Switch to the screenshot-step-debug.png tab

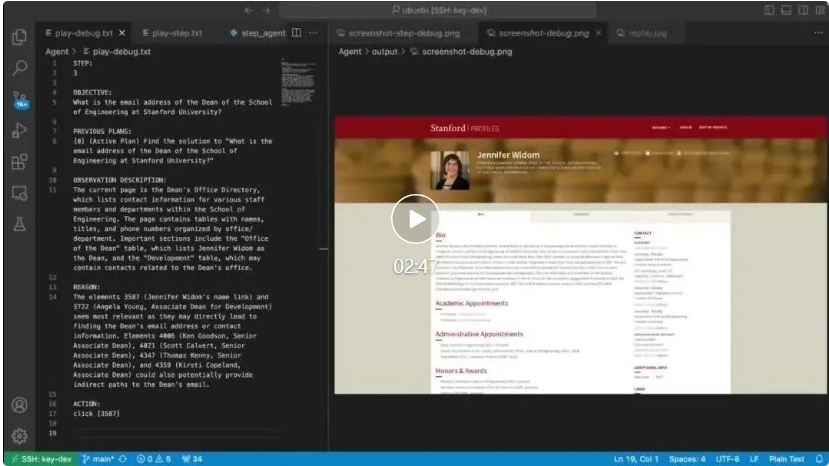click(395, 33)
